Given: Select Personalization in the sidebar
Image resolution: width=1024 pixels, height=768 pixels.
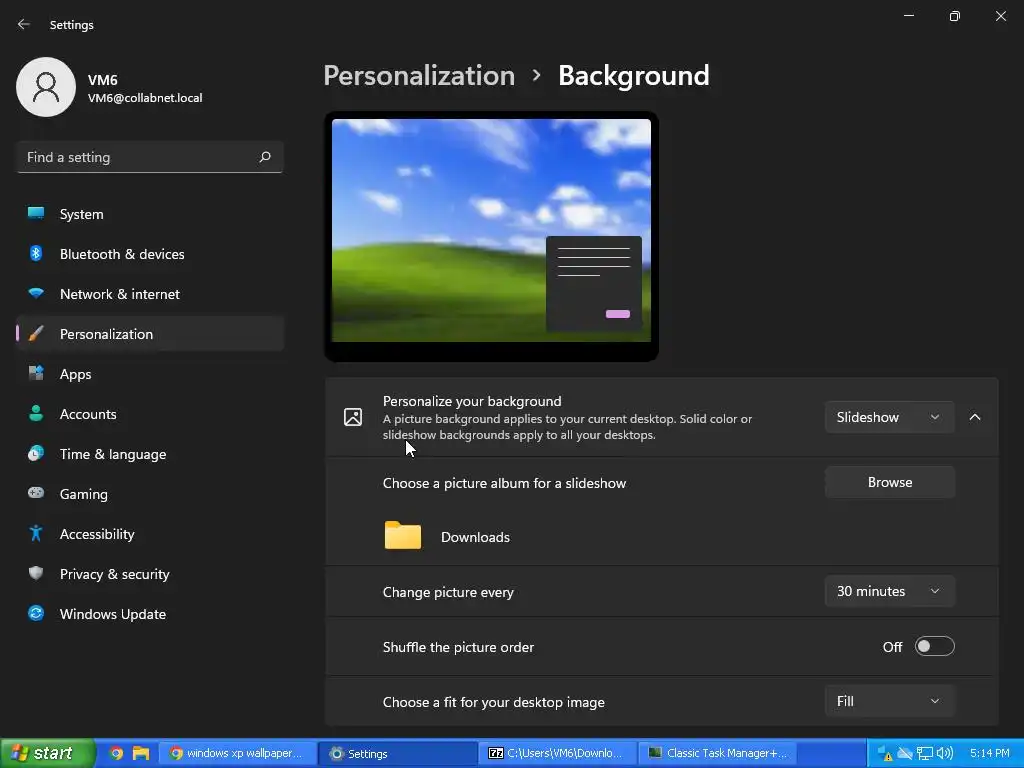Looking at the screenshot, I should coord(150,334).
